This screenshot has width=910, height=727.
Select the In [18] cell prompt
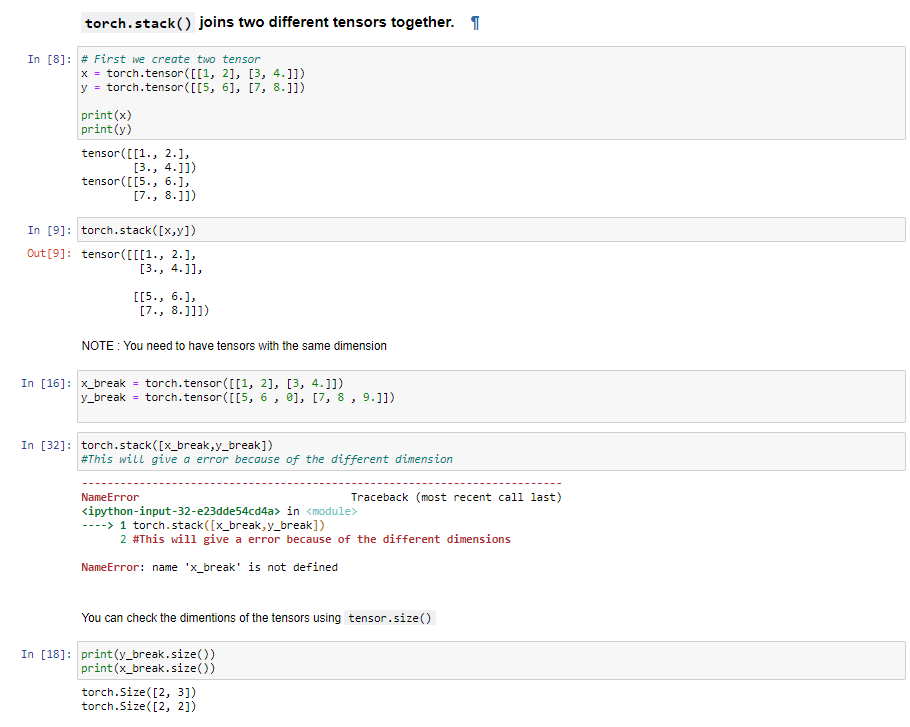point(48,653)
